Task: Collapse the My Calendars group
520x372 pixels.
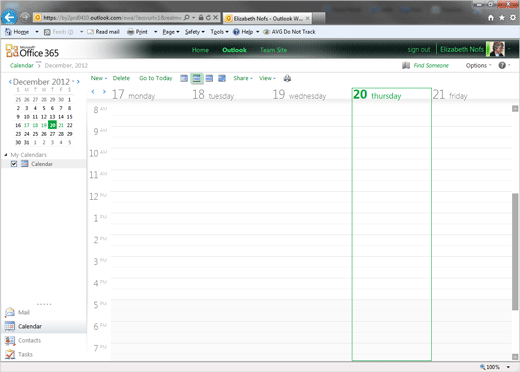Action: coord(6,155)
